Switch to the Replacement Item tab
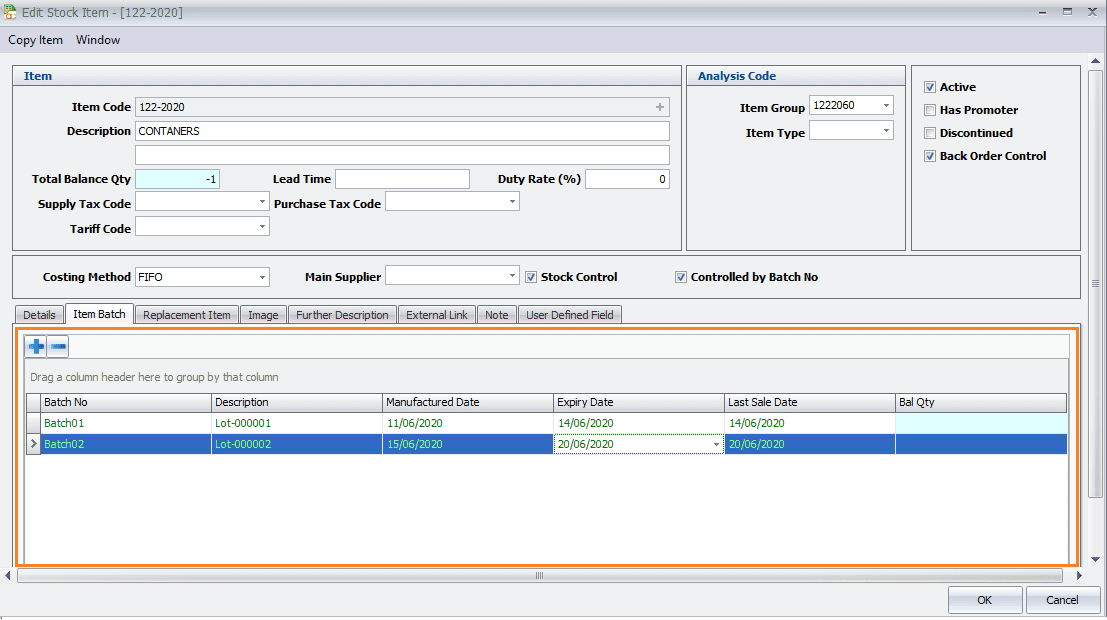1107x620 pixels. click(x=187, y=315)
